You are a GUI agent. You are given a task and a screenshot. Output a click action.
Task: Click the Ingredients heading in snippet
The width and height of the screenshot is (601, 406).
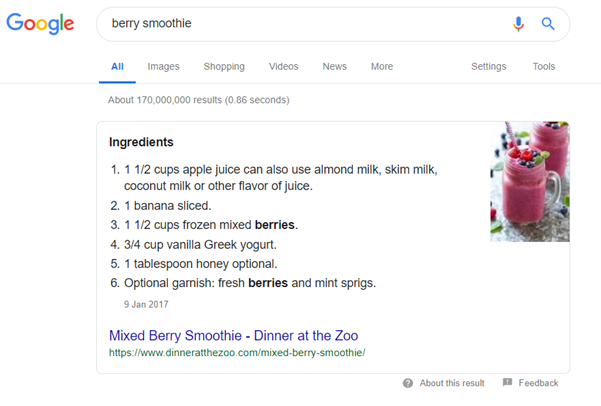pyautogui.click(x=141, y=142)
